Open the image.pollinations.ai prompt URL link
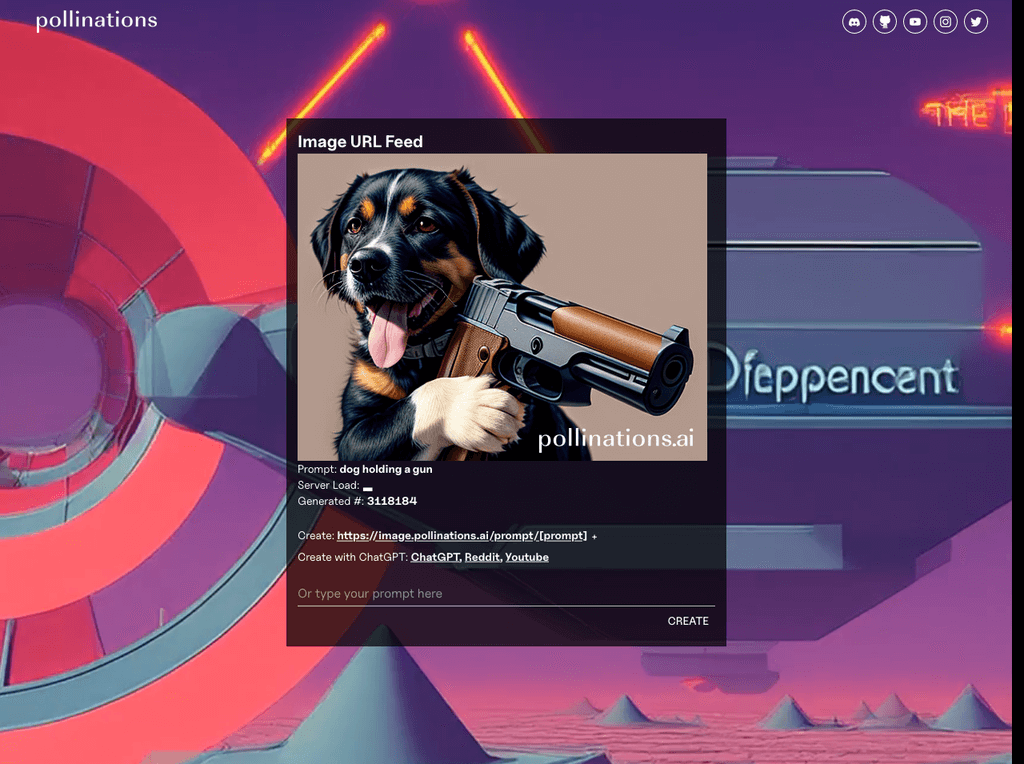1024x764 pixels. (462, 535)
